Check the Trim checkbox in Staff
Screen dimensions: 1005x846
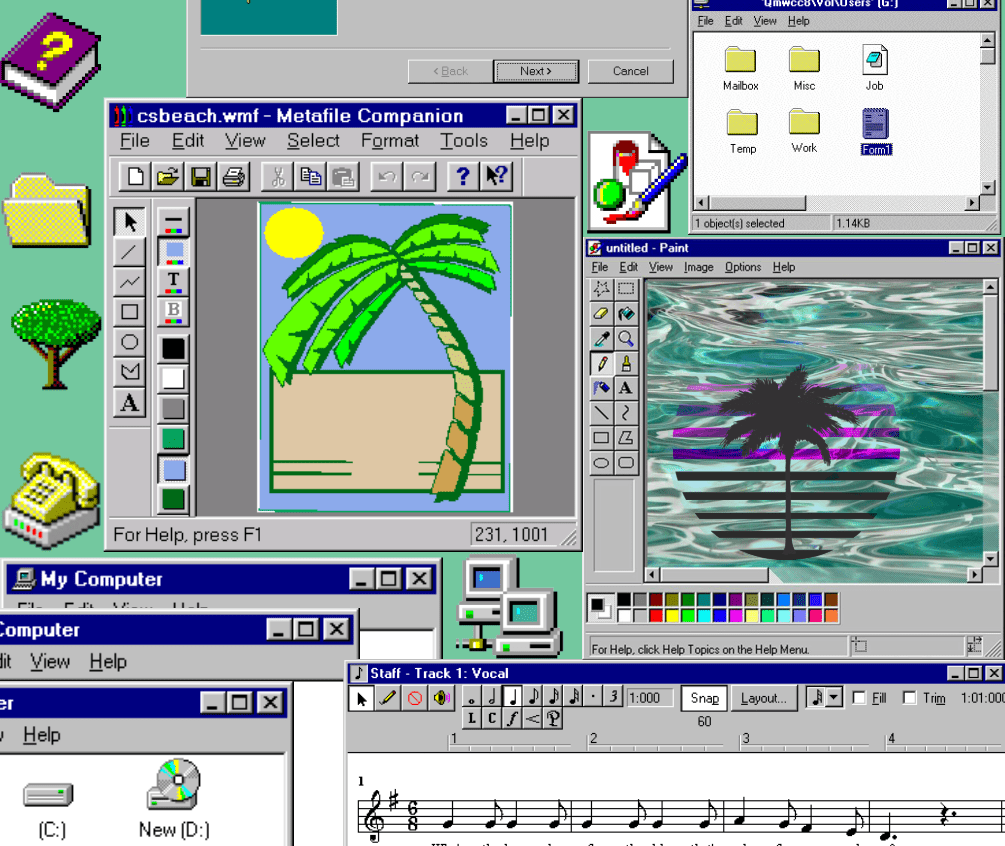pos(908,698)
